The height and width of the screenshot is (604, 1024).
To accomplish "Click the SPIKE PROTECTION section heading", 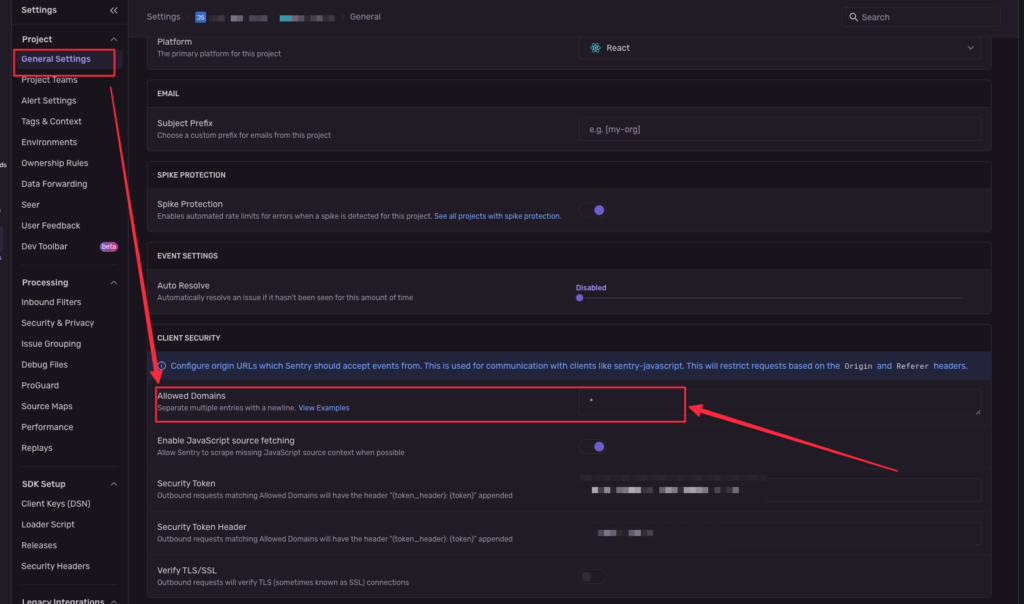I will click(x=191, y=175).
